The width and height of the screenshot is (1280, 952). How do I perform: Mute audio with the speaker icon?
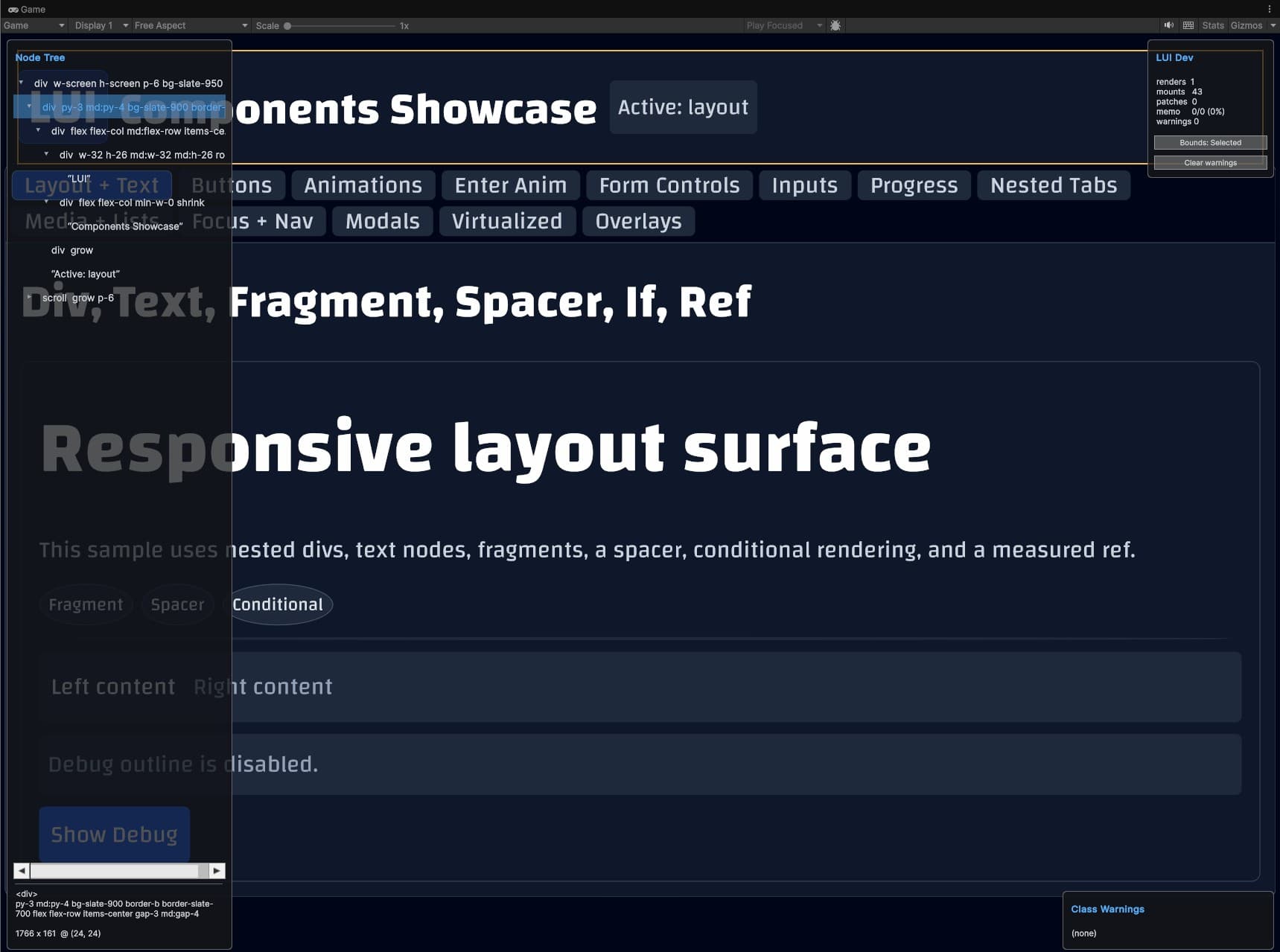click(1169, 25)
